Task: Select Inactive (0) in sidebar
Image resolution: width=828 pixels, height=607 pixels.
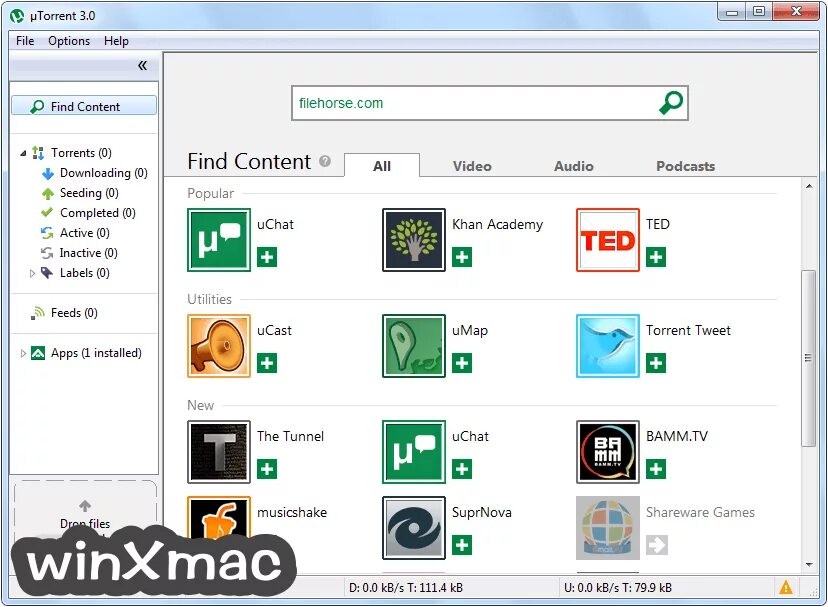Action: click(x=89, y=253)
